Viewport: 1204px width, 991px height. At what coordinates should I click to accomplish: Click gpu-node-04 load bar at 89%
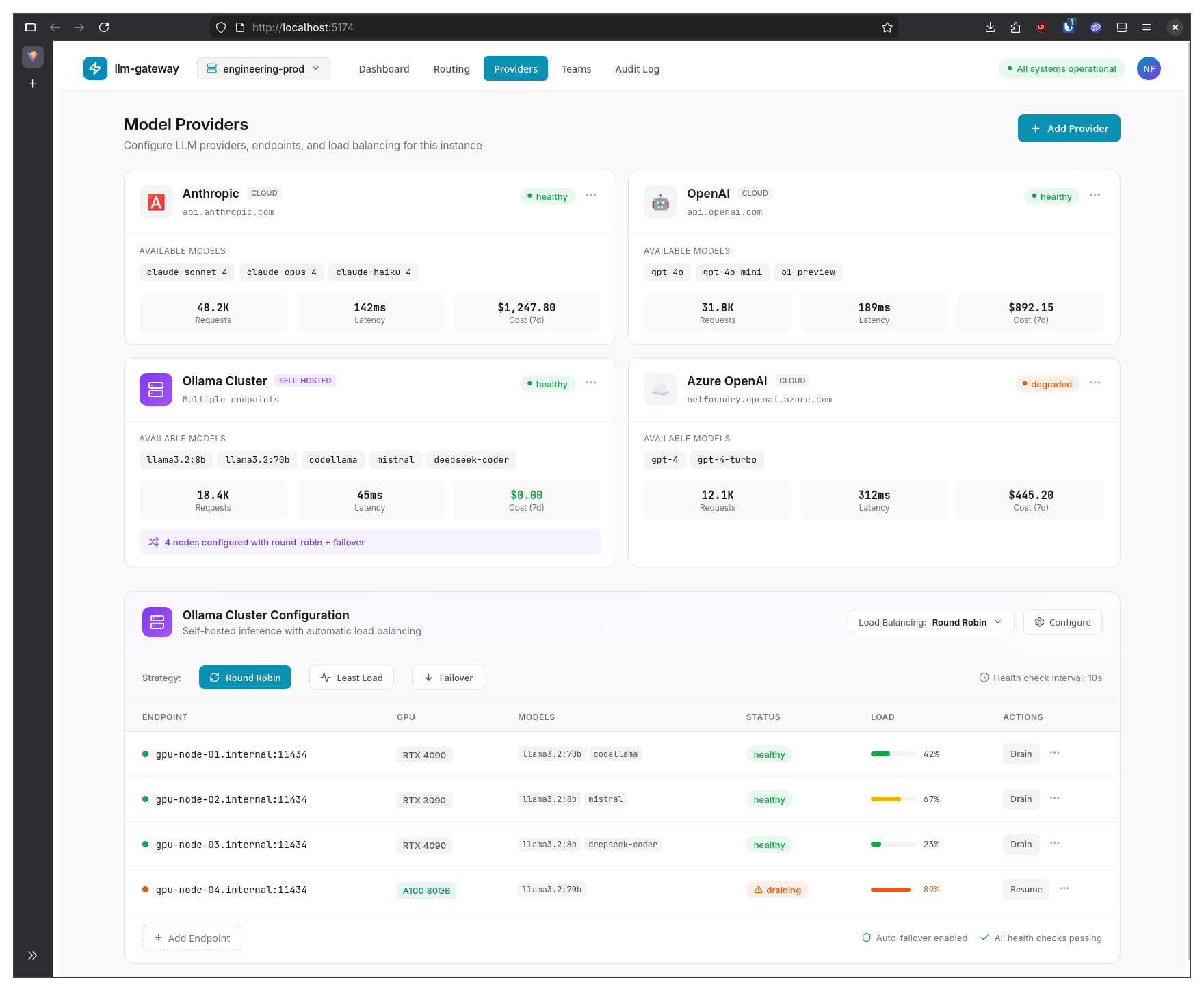click(893, 890)
